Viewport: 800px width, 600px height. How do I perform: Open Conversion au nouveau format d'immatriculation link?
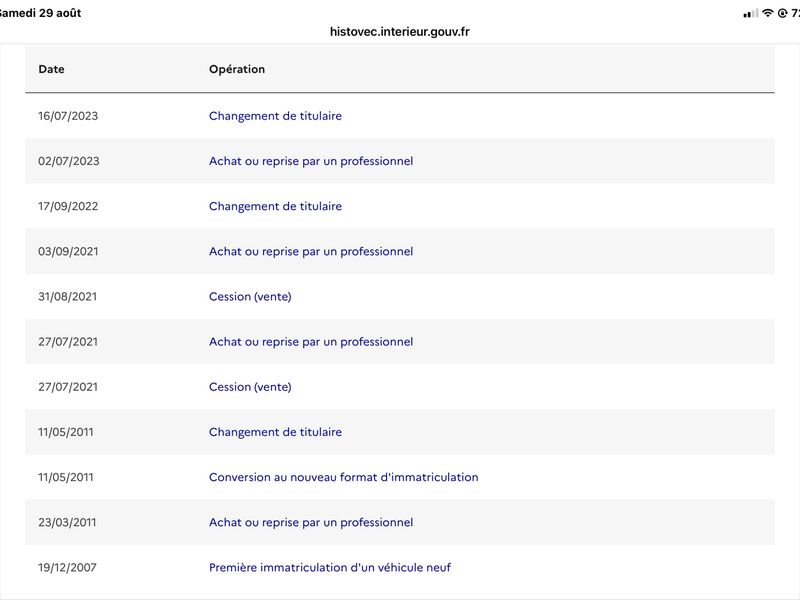point(343,477)
